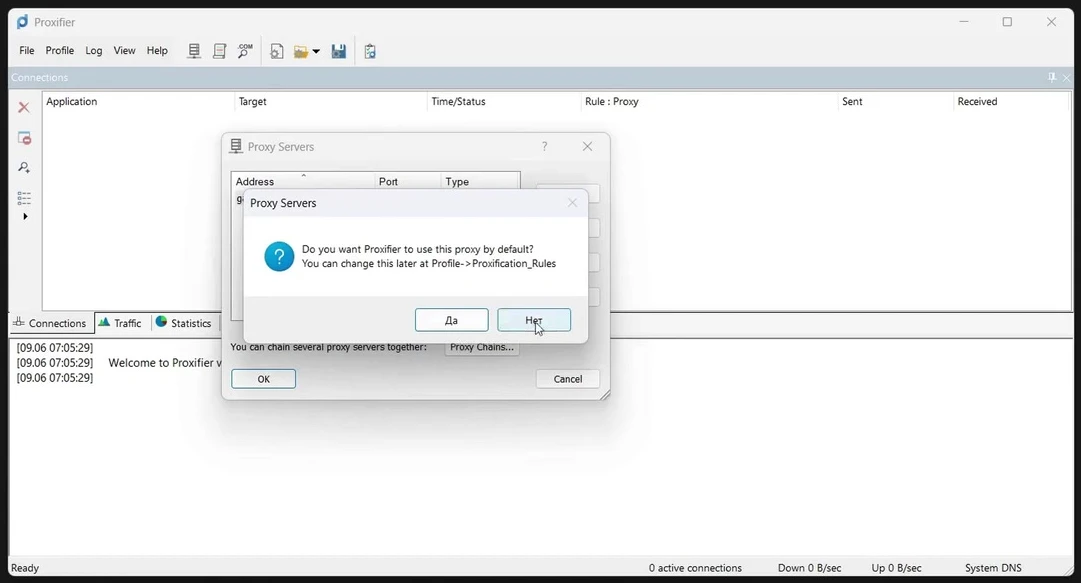This screenshot has width=1081, height=583.
Task: Switch to the Traffic tab
Action: 121,323
